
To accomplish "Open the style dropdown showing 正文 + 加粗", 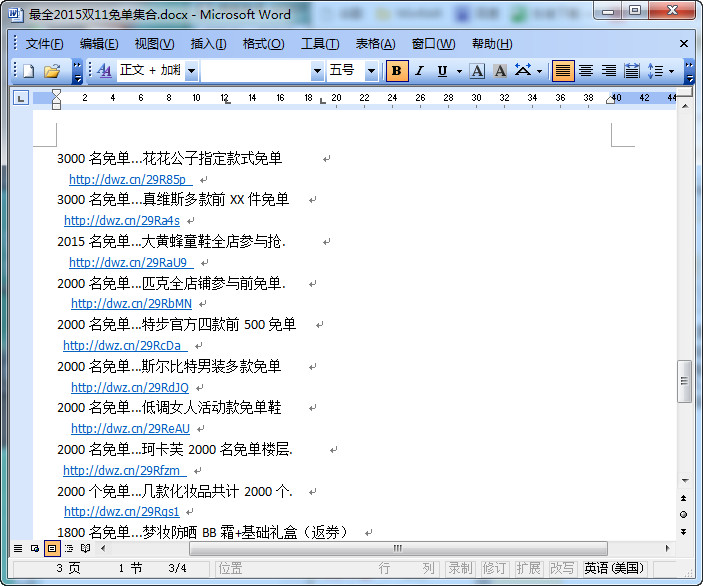I will click(x=191, y=71).
